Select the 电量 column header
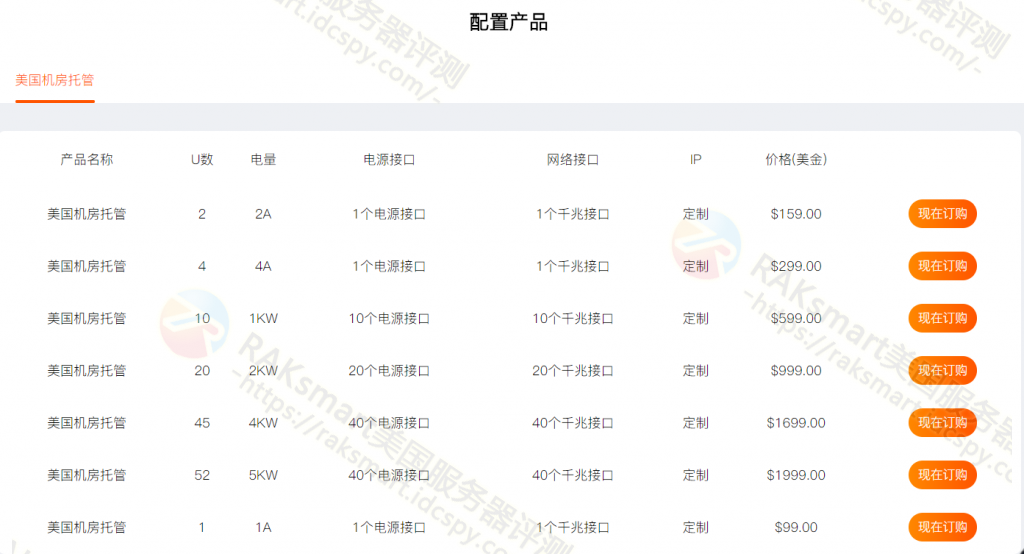This screenshot has width=1024, height=554. coord(263,159)
